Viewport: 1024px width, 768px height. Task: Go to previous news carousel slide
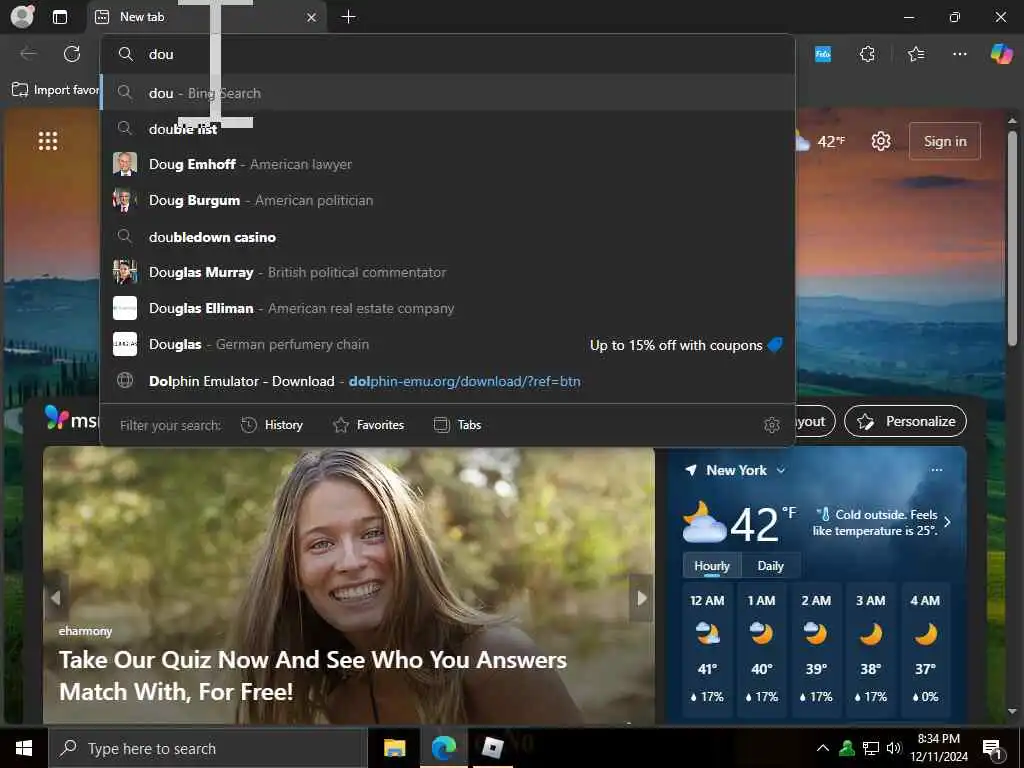coord(56,598)
